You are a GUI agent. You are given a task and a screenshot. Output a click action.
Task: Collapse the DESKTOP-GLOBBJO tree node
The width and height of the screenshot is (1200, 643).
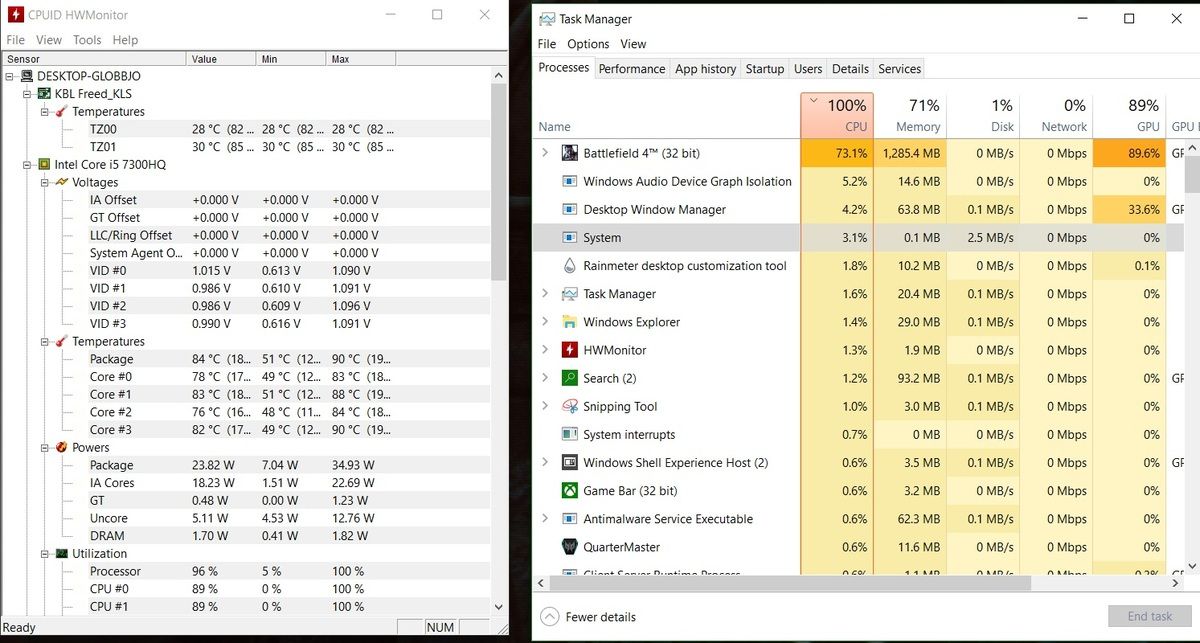pyautogui.click(x=10, y=76)
